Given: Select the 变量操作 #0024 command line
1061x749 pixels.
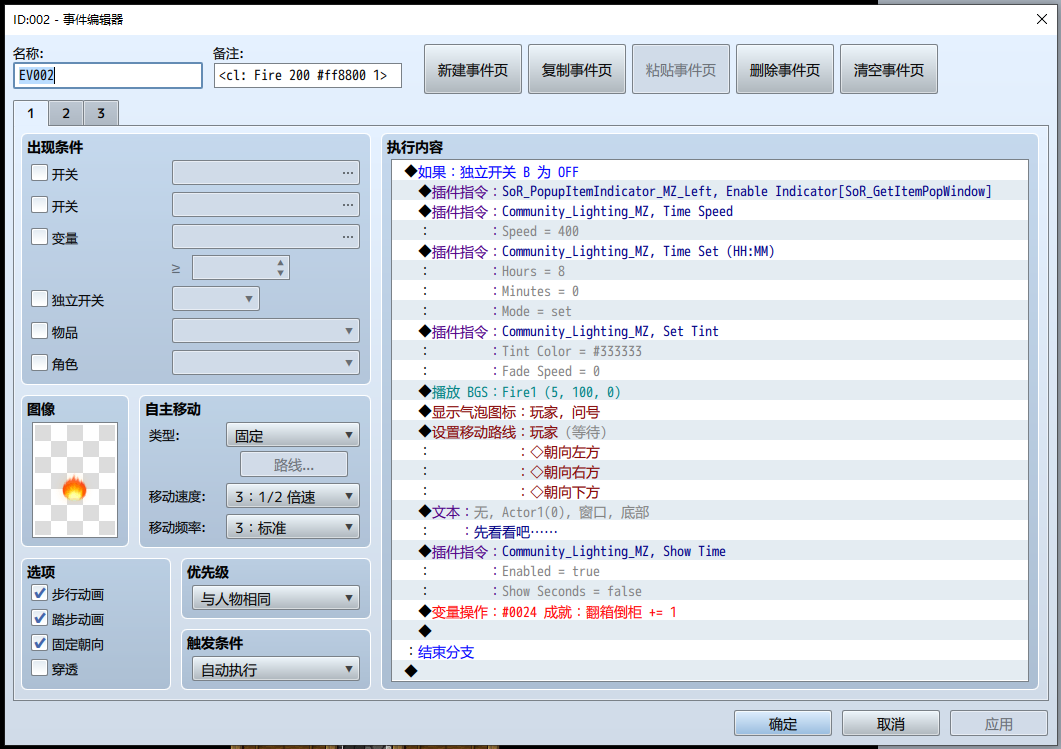Looking at the screenshot, I should 710,612.
